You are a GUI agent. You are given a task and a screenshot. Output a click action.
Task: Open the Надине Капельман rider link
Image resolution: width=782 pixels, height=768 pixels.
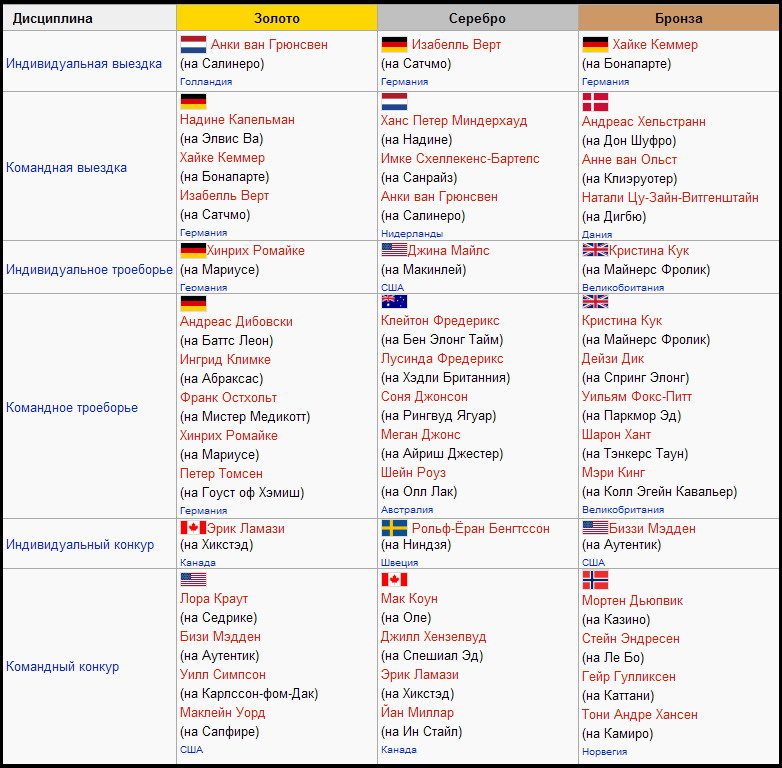237,120
